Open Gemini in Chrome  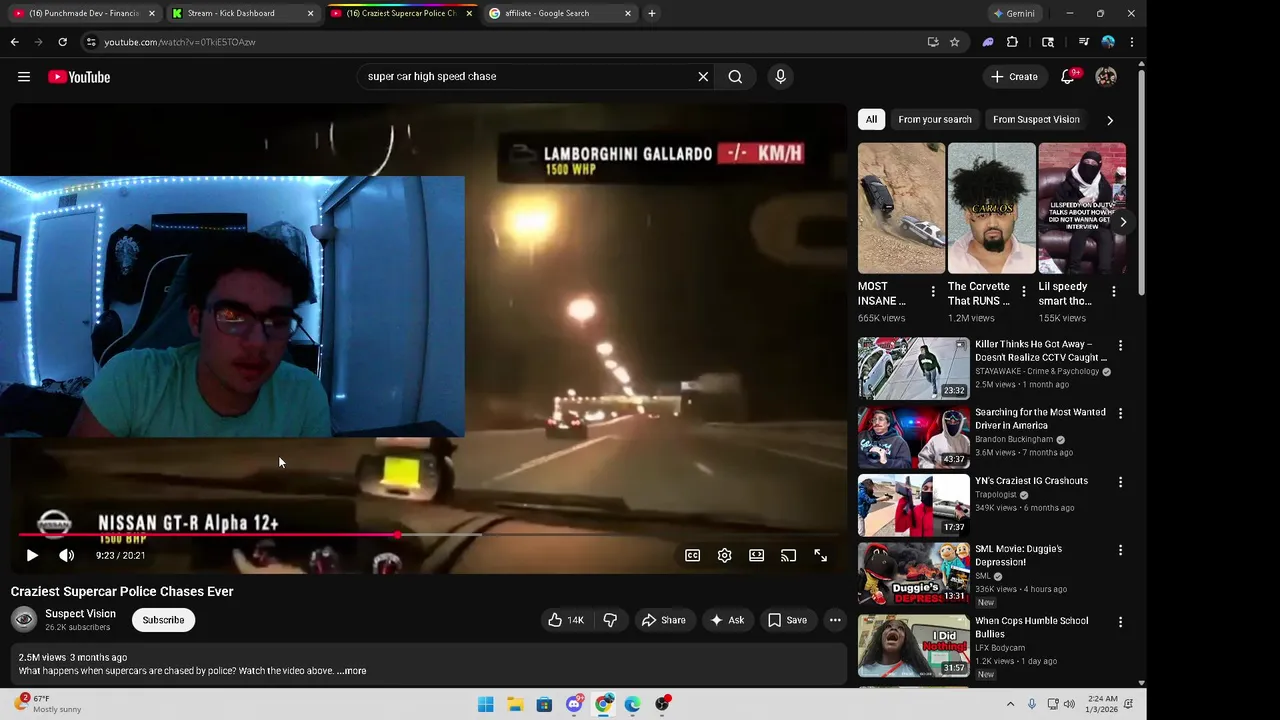click(x=1014, y=13)
